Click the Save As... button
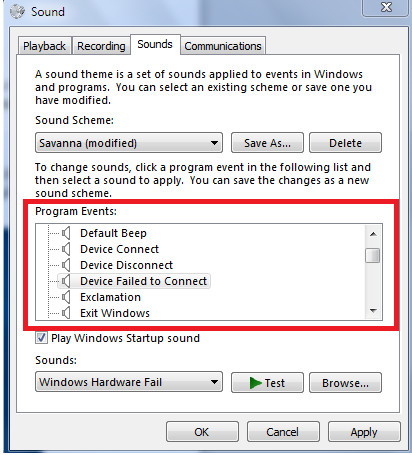This screenshot has width=412, height=455. point(267,143)
